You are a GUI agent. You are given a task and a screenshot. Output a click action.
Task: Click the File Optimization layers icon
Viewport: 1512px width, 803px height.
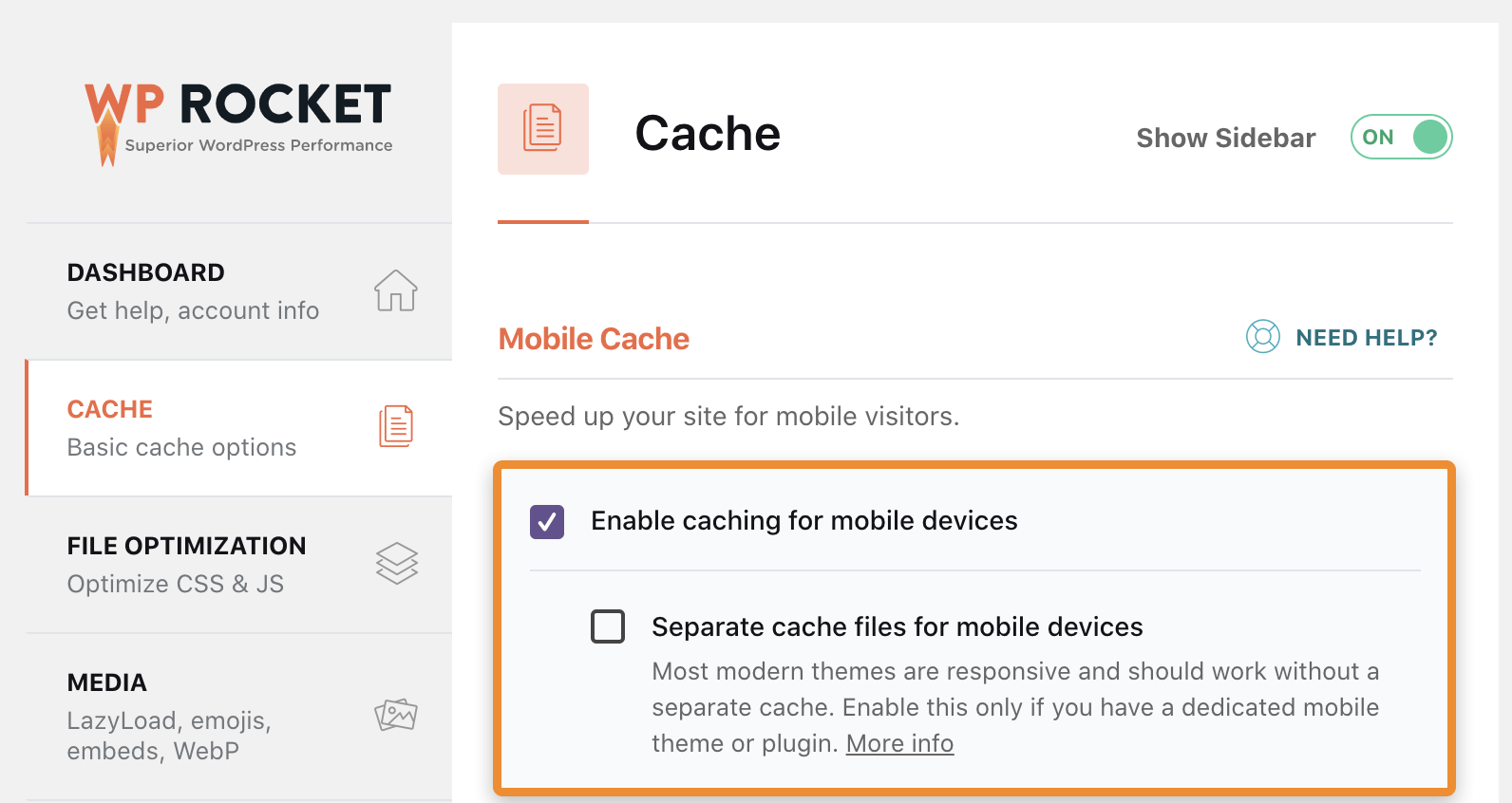(396, 563)
